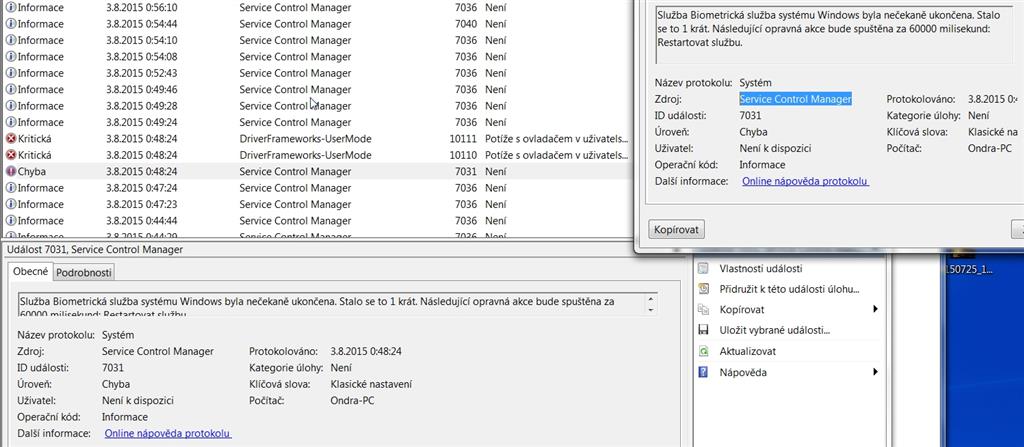Click Ondra-PC computer name in the dialog

[x=989, y=148]
